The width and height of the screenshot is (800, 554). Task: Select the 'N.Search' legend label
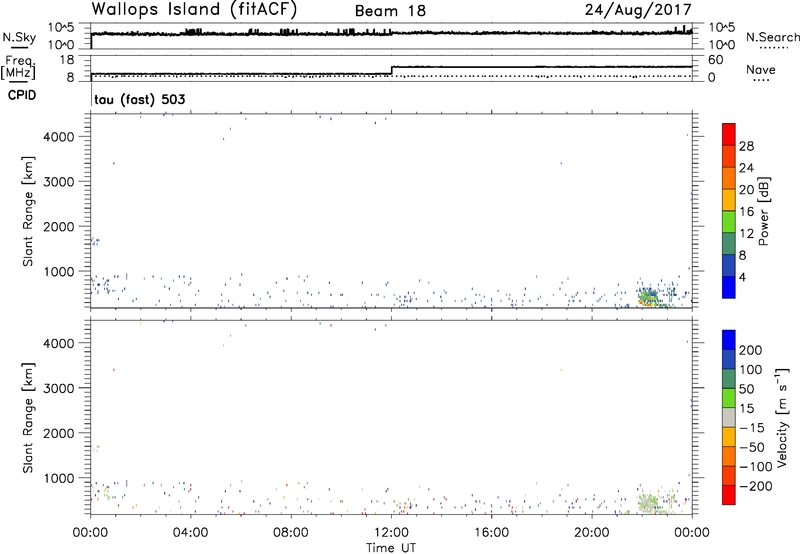773,37
